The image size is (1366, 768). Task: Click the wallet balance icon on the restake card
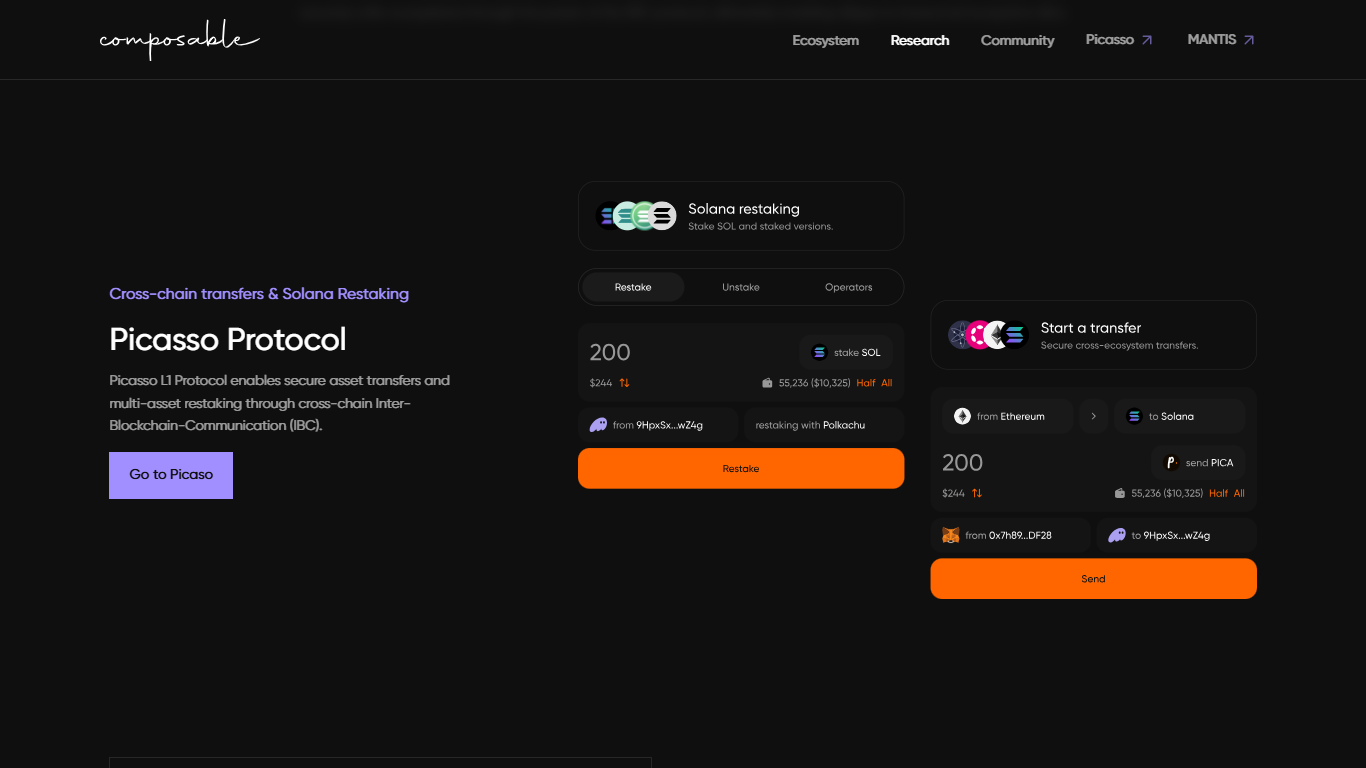pos(767,382)
